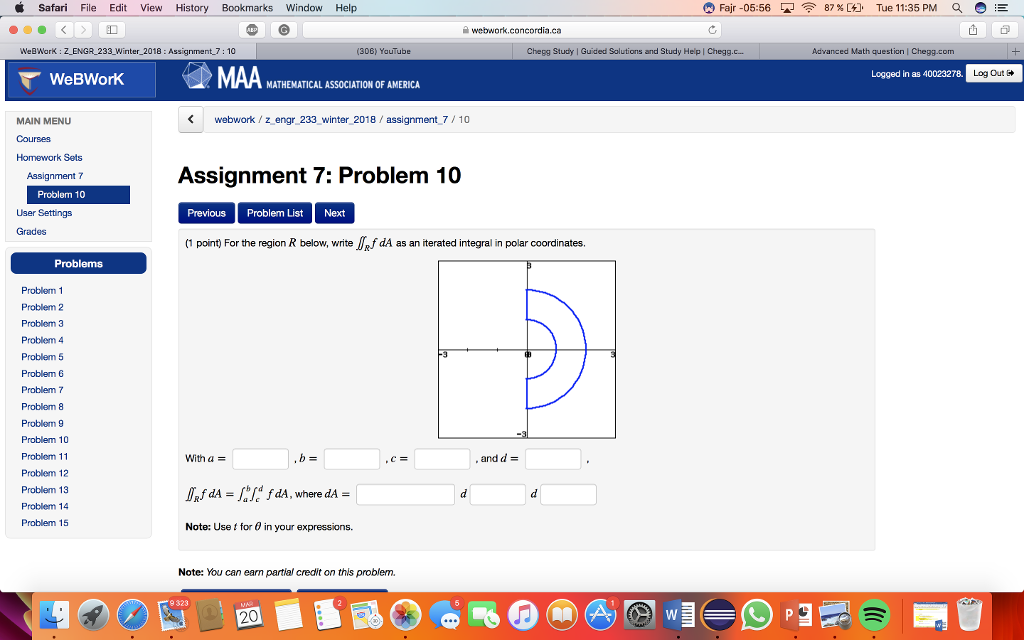Image resolution: width=1024 pixels, height=640 pixels.
Task: Click the Log Out button
Action: tap(995, 73)
